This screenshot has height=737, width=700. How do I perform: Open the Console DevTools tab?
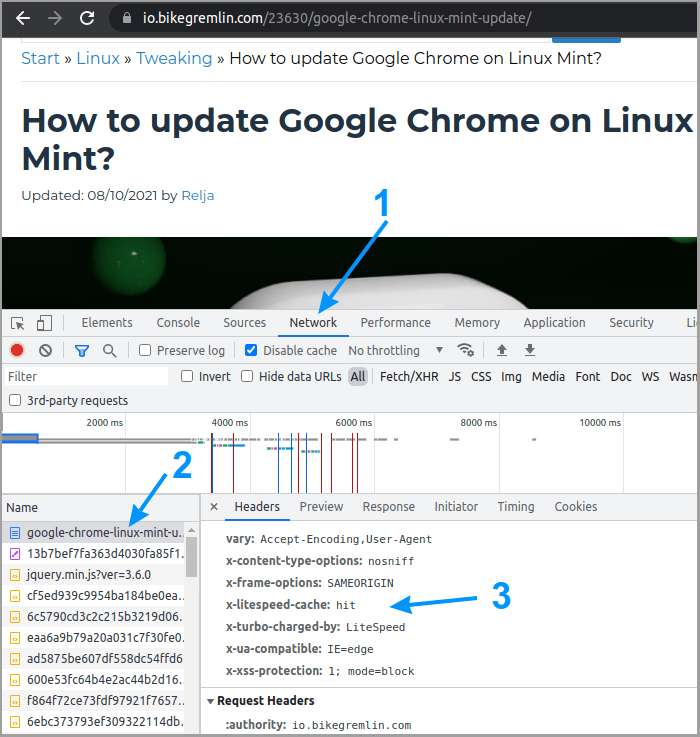point(178,322)
